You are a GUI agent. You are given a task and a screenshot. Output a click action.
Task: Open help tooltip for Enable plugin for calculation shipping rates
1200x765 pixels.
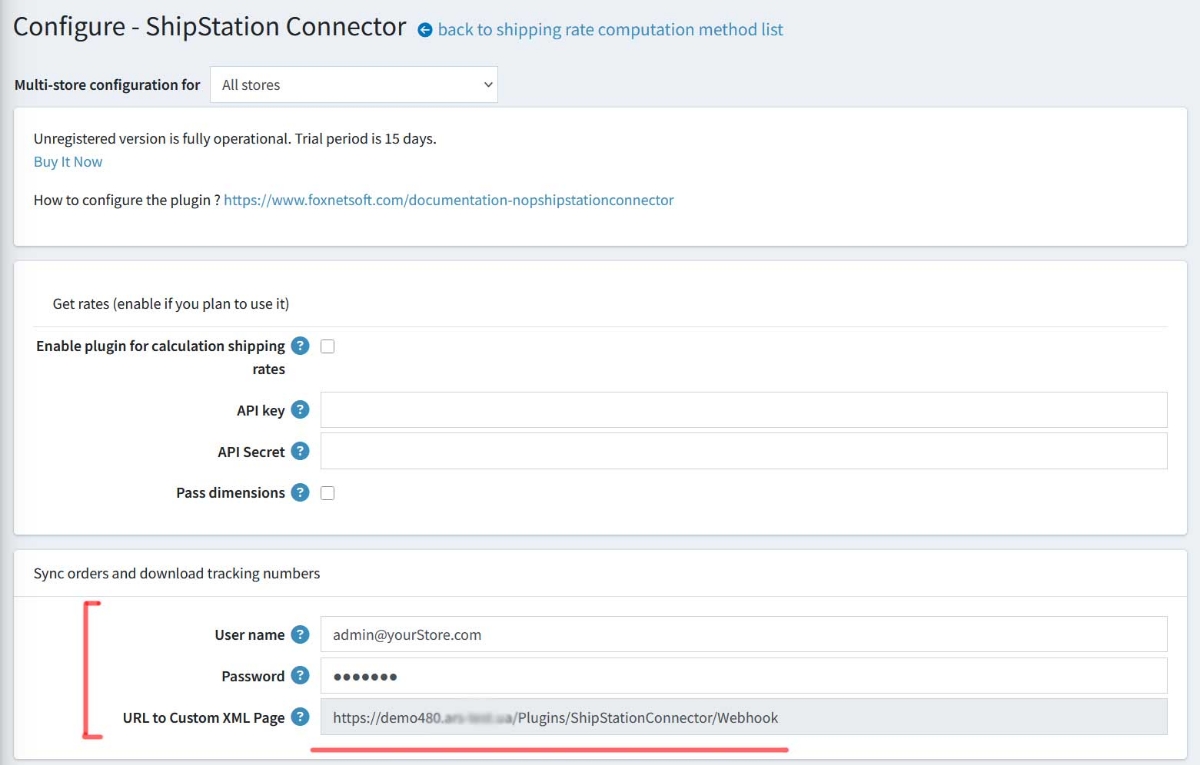300,346
